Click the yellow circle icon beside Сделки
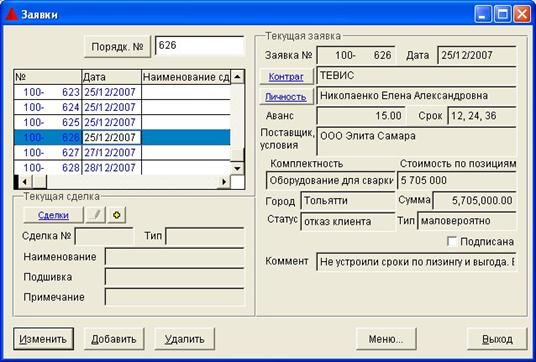Screen dimensions: 536x362 [x=117, y=215]
